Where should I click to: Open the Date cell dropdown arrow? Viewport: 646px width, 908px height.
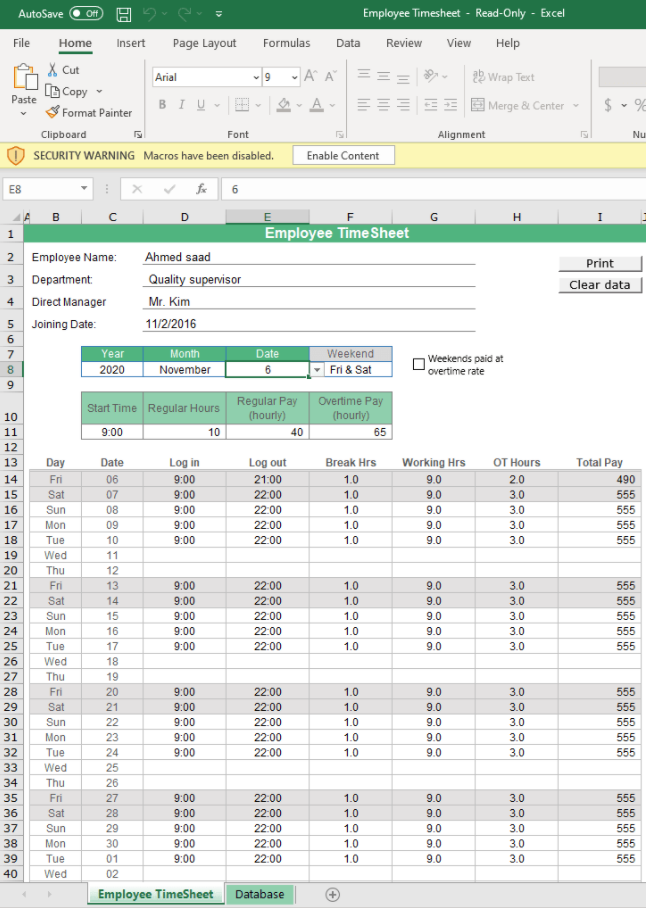pos(317,370)
